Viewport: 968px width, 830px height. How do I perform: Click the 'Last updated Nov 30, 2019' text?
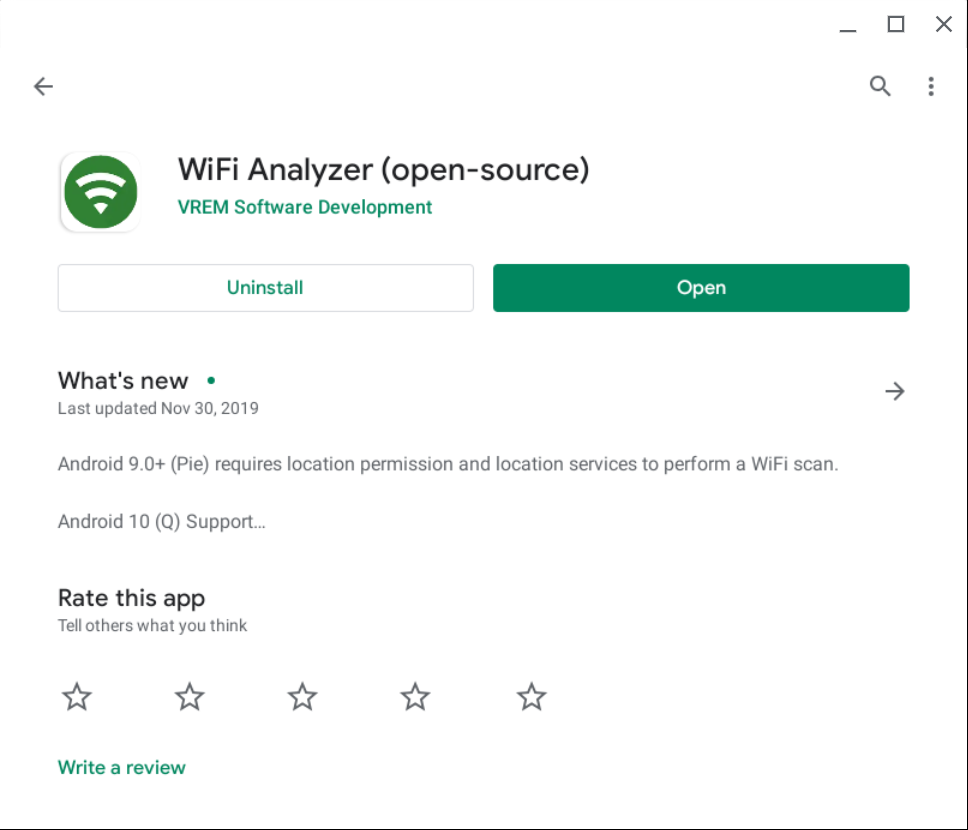click(x=158, y=408)
